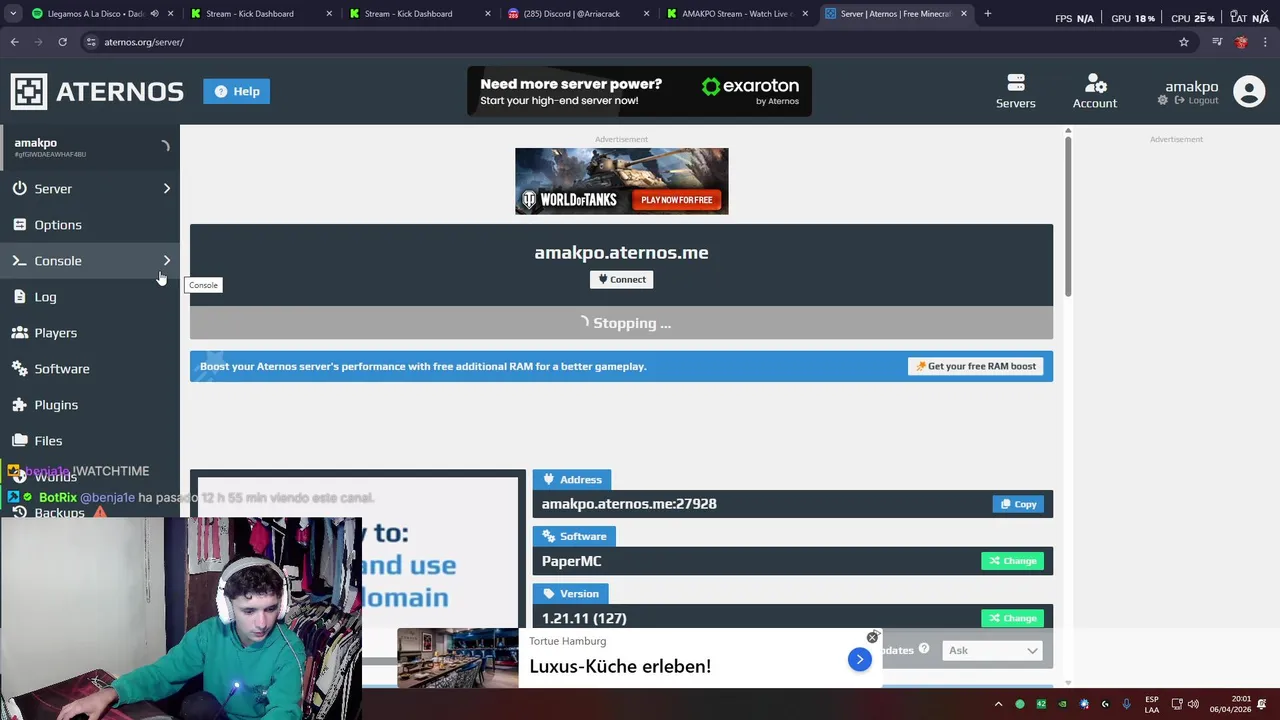
Task: Open the notifications bell icon
Action: 1264,704
